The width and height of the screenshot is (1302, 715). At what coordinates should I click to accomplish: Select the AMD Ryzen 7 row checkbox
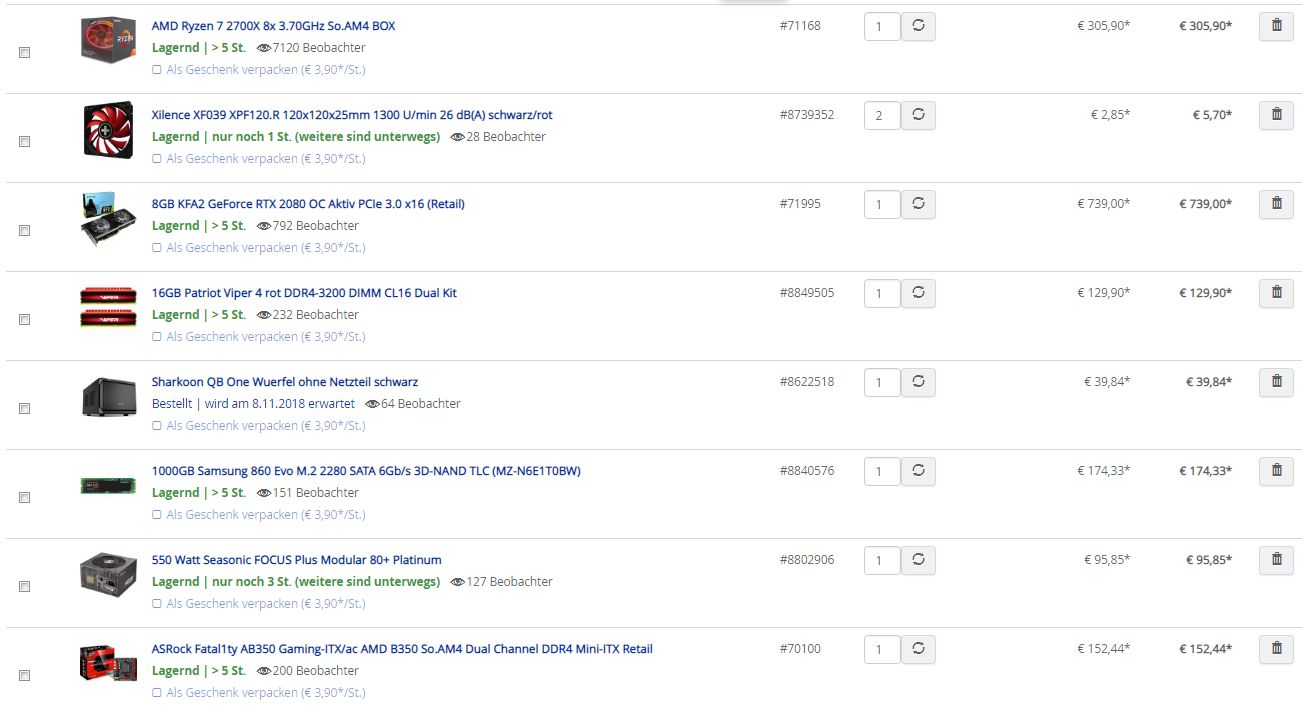tap(25, 53)
